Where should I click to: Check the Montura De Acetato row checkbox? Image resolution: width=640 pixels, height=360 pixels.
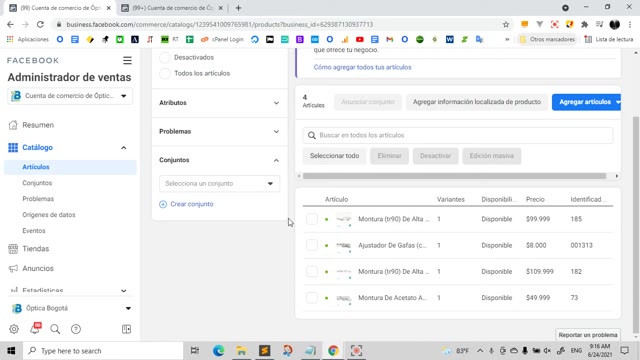[x=312, y=298]
